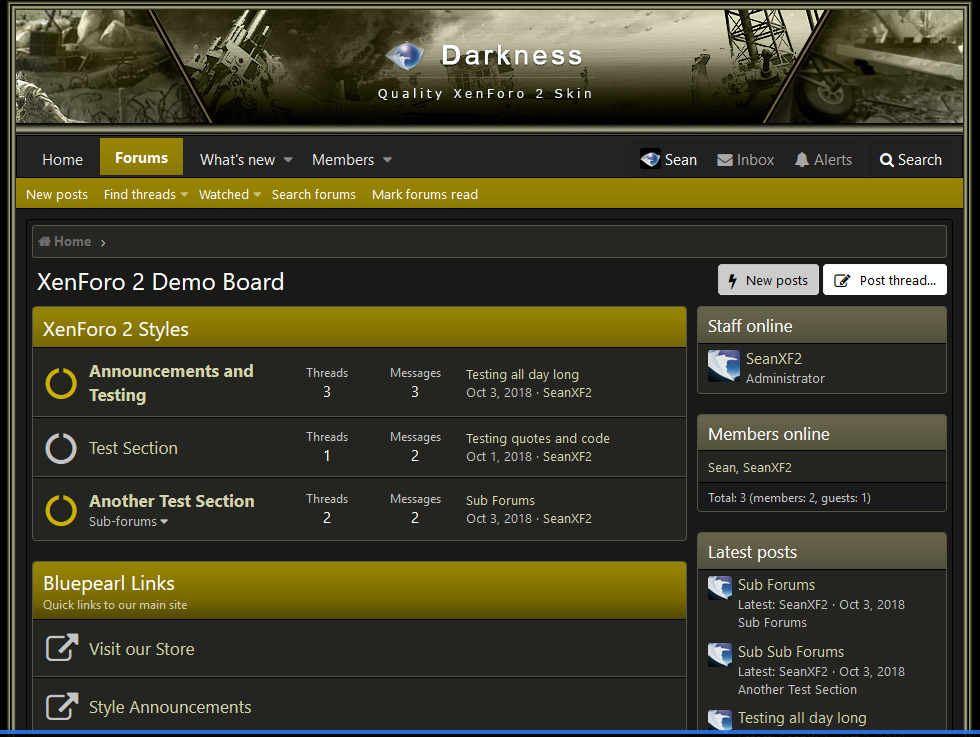
Task: Click the Search magnifier icon
Action: [886, 160]
